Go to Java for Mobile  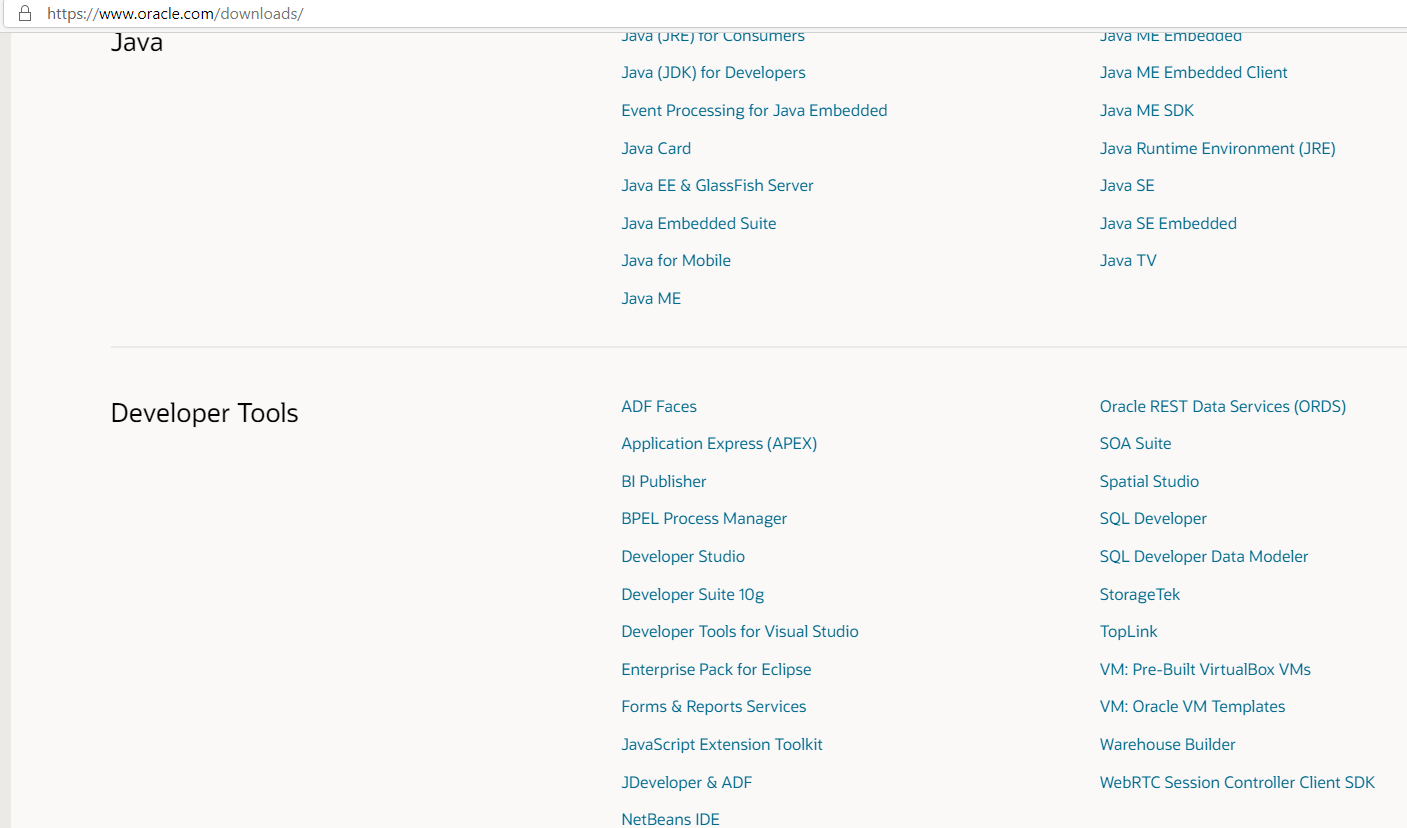[x=676, y=261]
